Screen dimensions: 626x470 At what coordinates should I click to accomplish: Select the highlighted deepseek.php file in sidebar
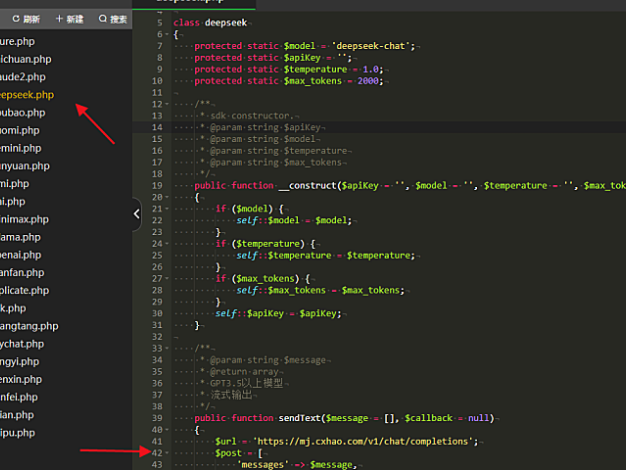[x=27, y=94]
